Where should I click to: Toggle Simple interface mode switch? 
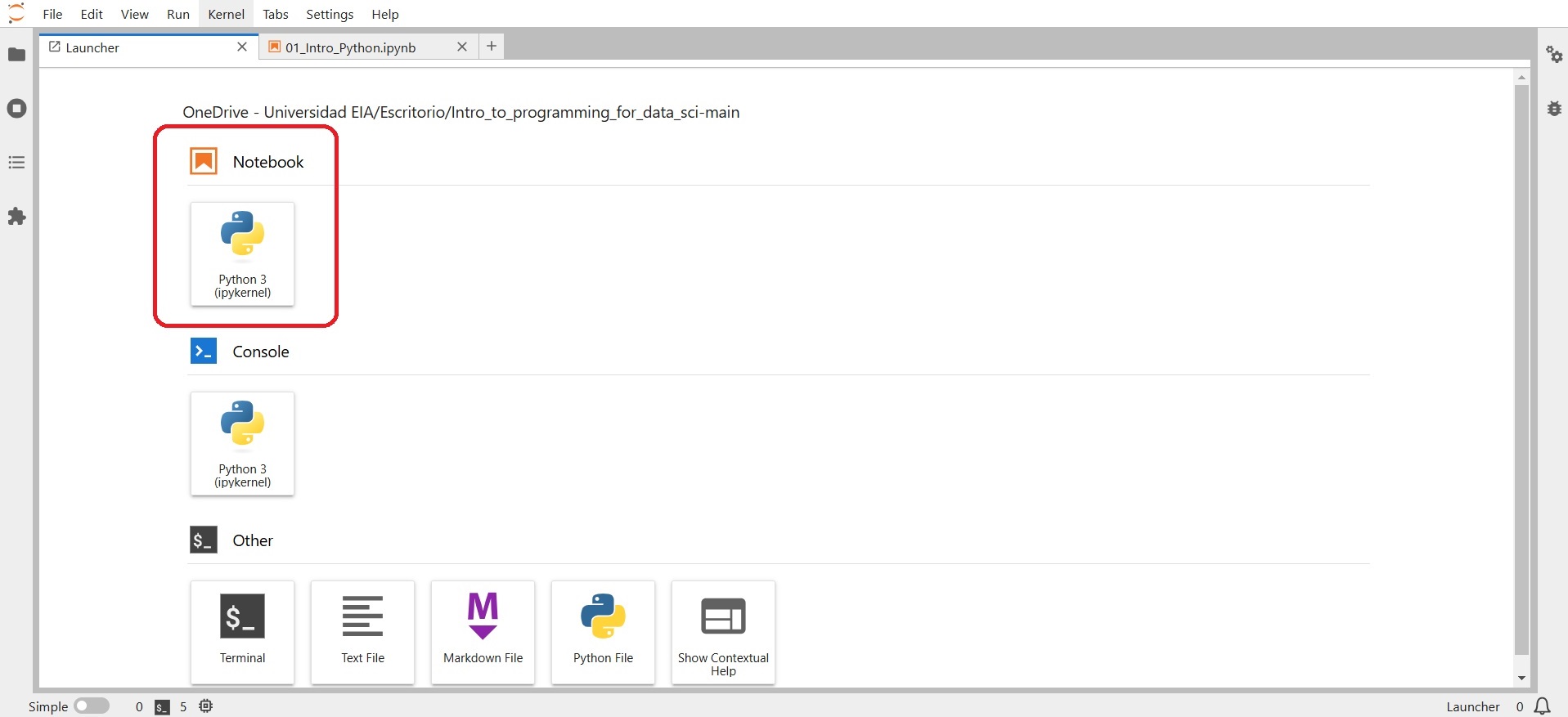pos(92,706)
